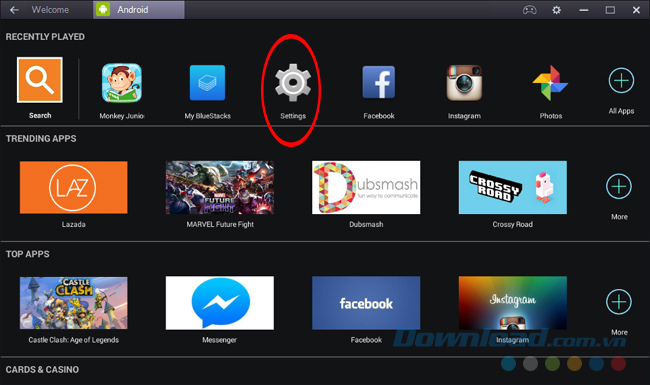Open My BlueStacks app icon
The image size is (650, 385).
(x=207, y=83)
